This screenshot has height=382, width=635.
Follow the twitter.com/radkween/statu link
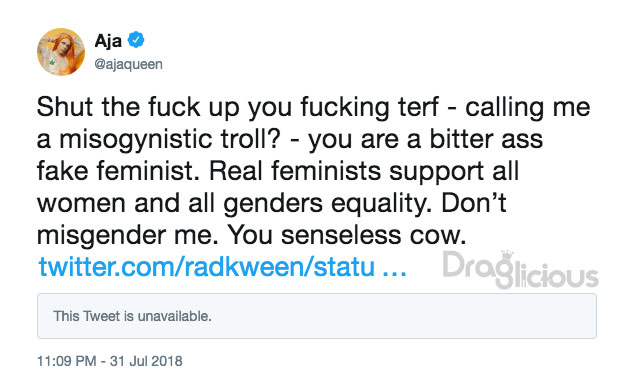pyautogui.click(x=207, y=267)
